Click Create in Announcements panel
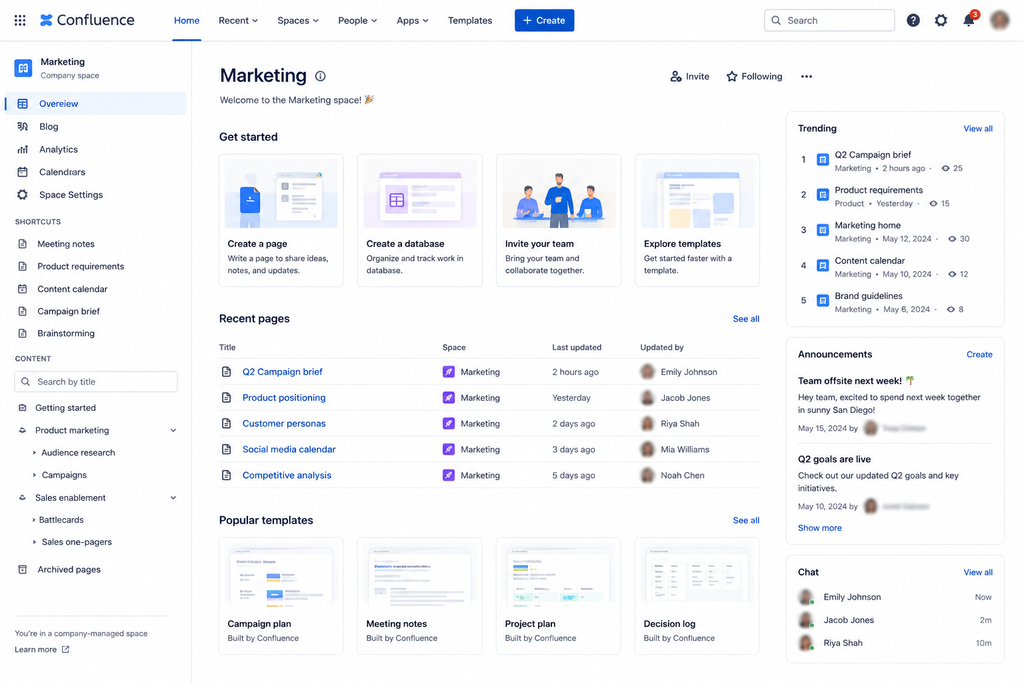This screenshot has width=1024, height=683. 979,355
